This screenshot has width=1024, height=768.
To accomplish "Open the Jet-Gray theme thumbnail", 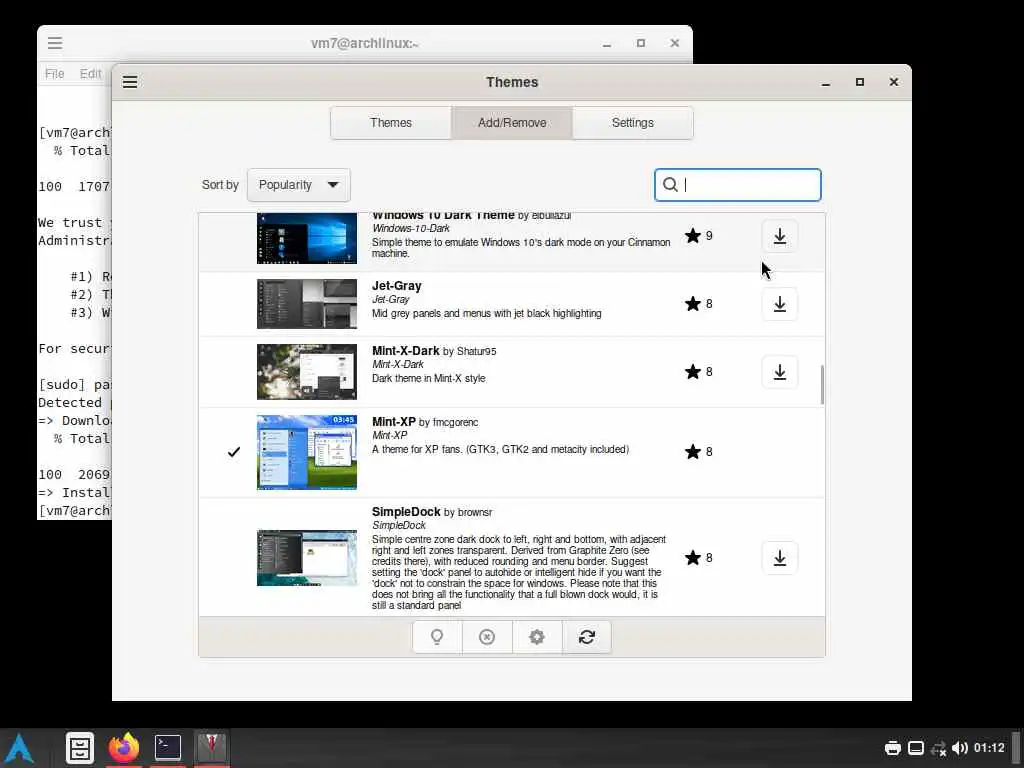I will click(x=307, y=304).
